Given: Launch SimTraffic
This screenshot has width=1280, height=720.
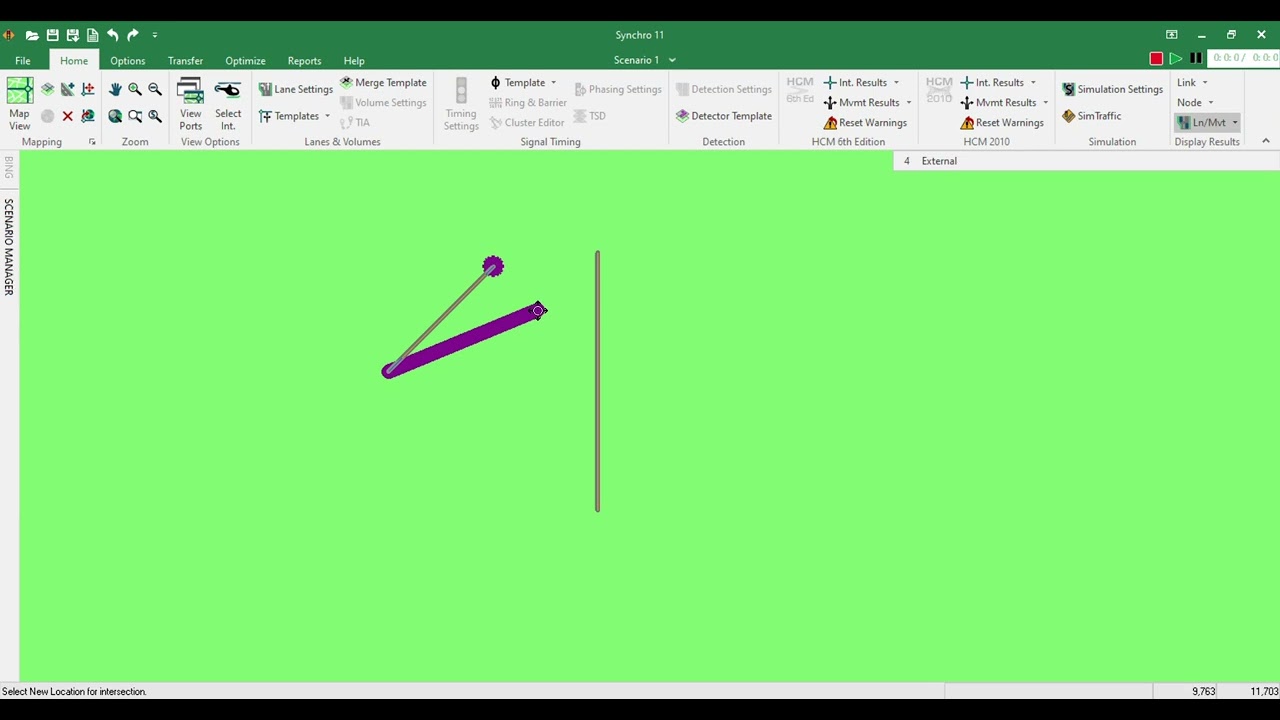Looking at the screenshot, I should pyautogui.click(x=1091, y=116).
